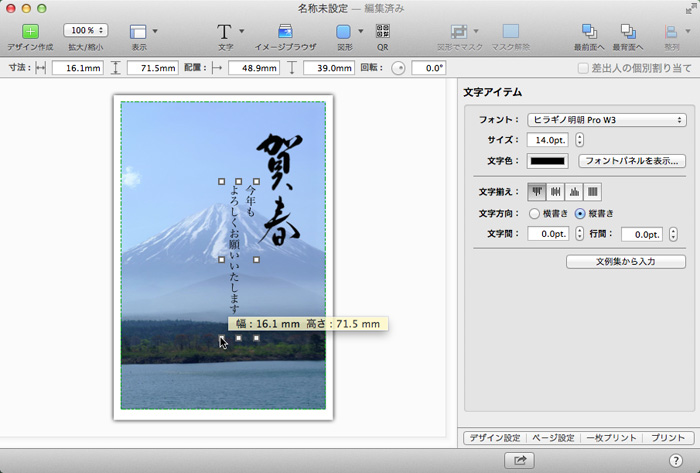Open the フォント dropdown ヒラギノ明朝 Pro W3
Screen dimensions: 700x473
point(606,120)
